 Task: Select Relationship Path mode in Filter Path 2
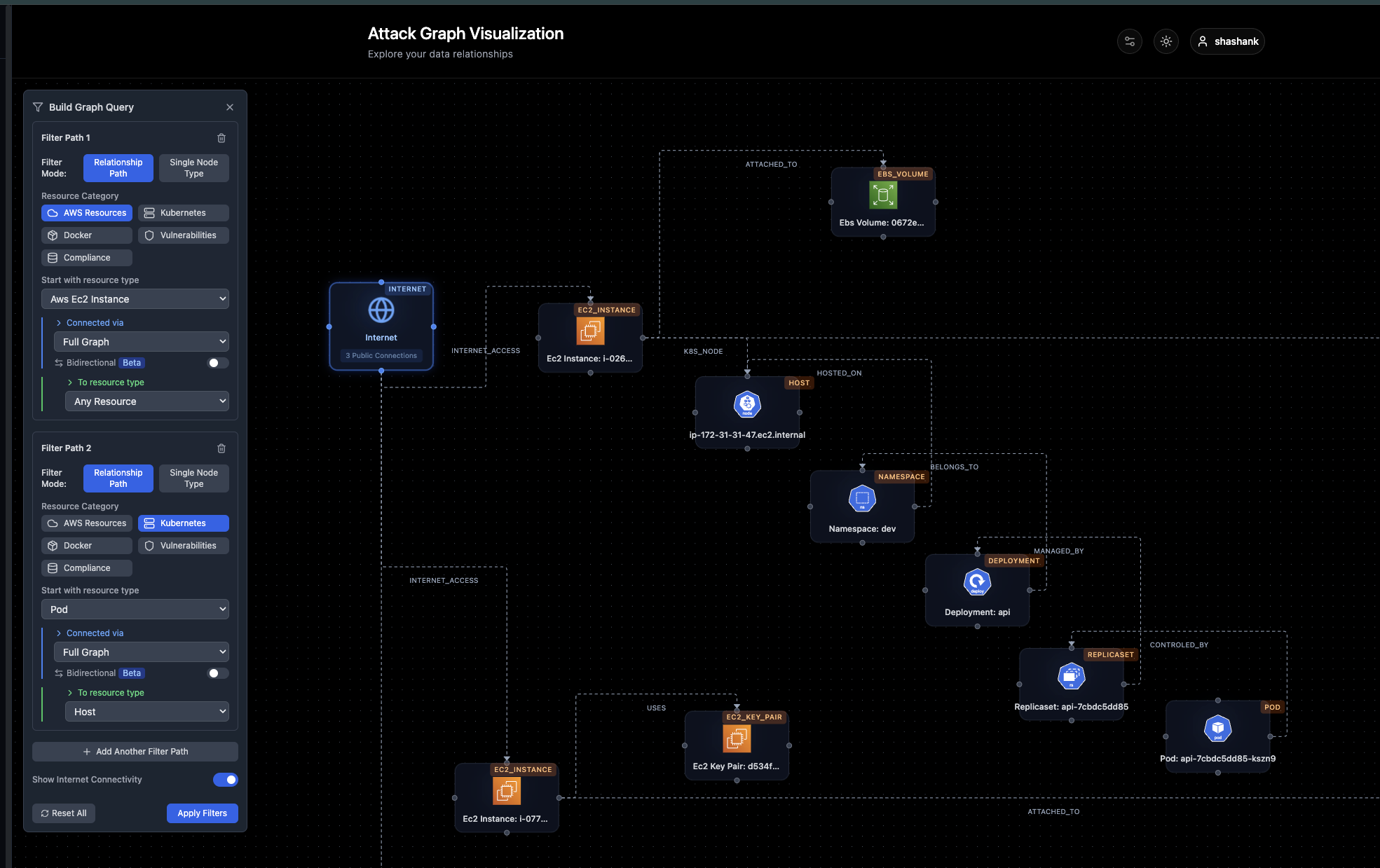[118, 478]
